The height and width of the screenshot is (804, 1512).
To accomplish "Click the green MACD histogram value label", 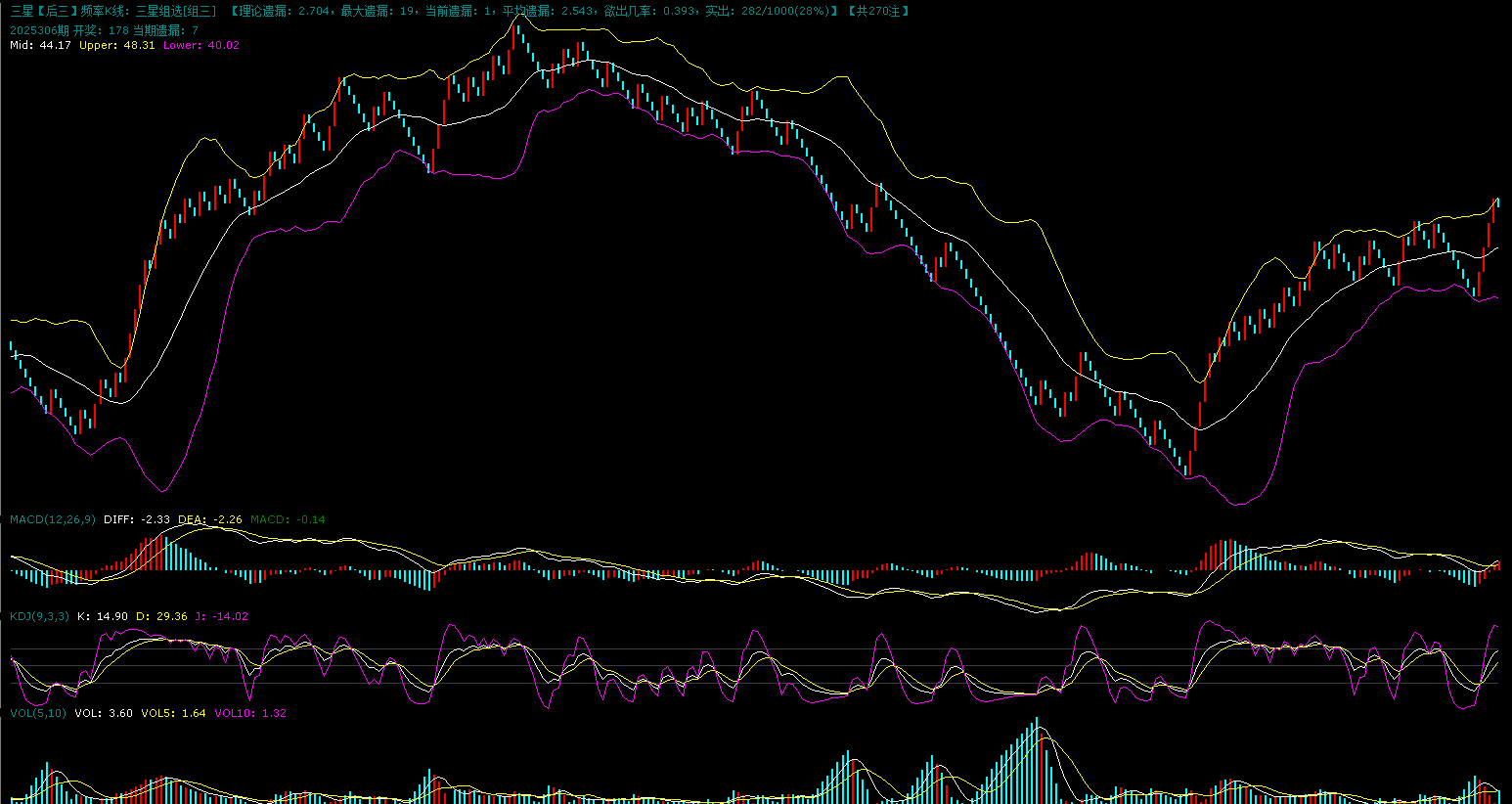I will pos(288,519).
